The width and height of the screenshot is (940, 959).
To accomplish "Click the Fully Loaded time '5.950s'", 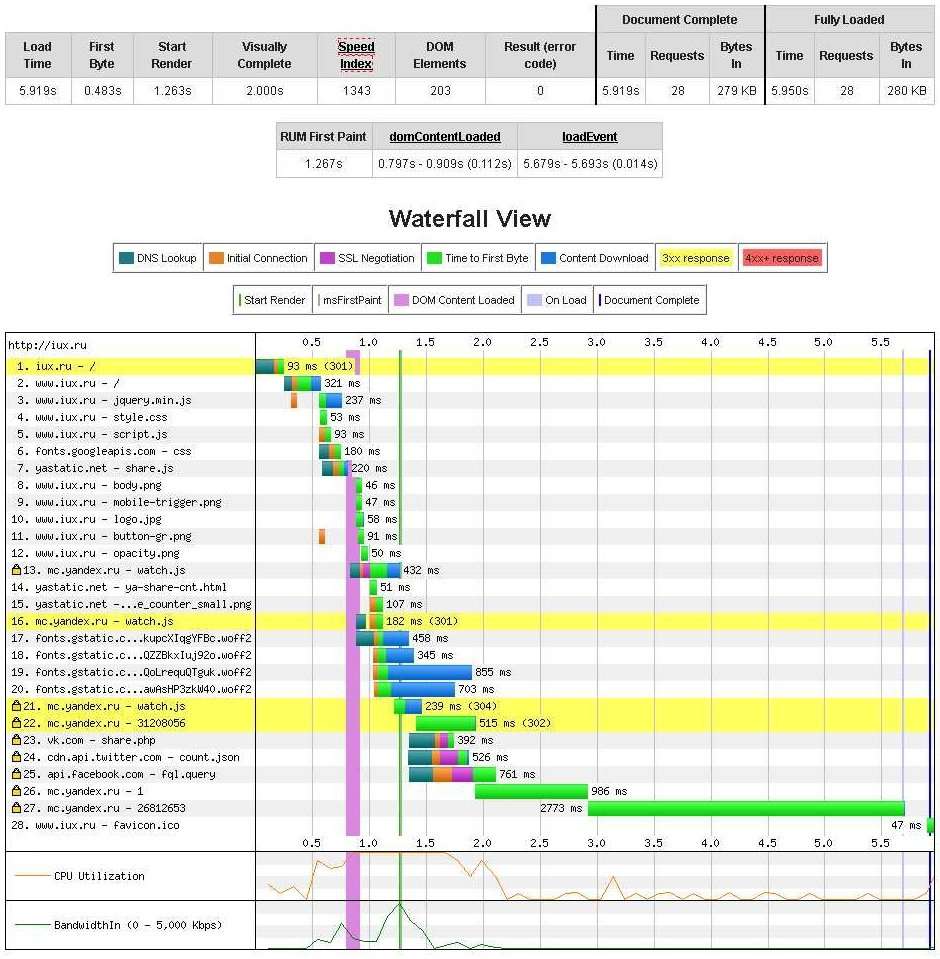I will coord(790,91).
